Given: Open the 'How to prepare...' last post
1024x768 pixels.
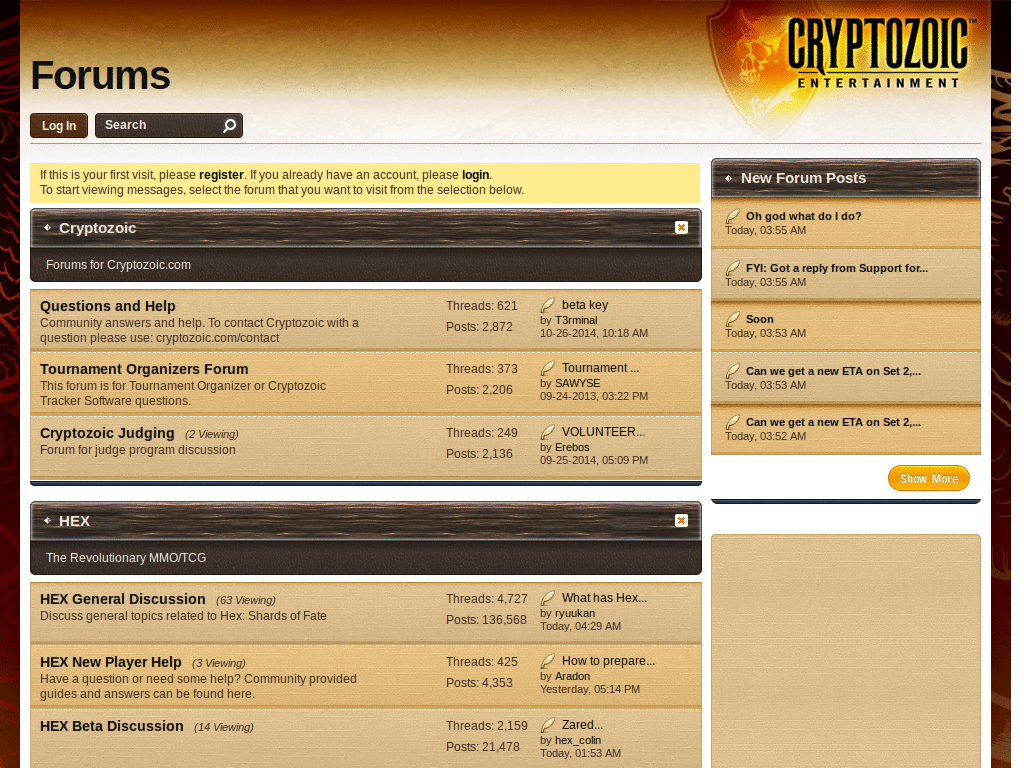Looking at the screenshot, I should coord(609,661).
